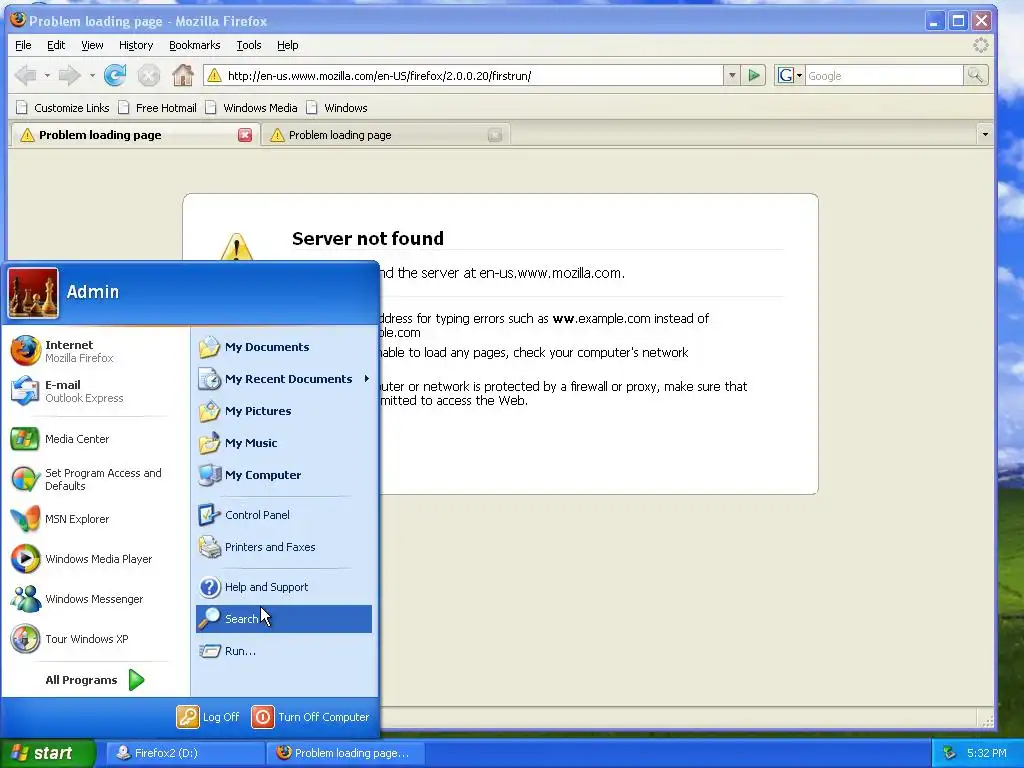This screenshot has height=768, width=1024.
Task: Click the Free Hotmail bookmark
Action: pos(158,108)
